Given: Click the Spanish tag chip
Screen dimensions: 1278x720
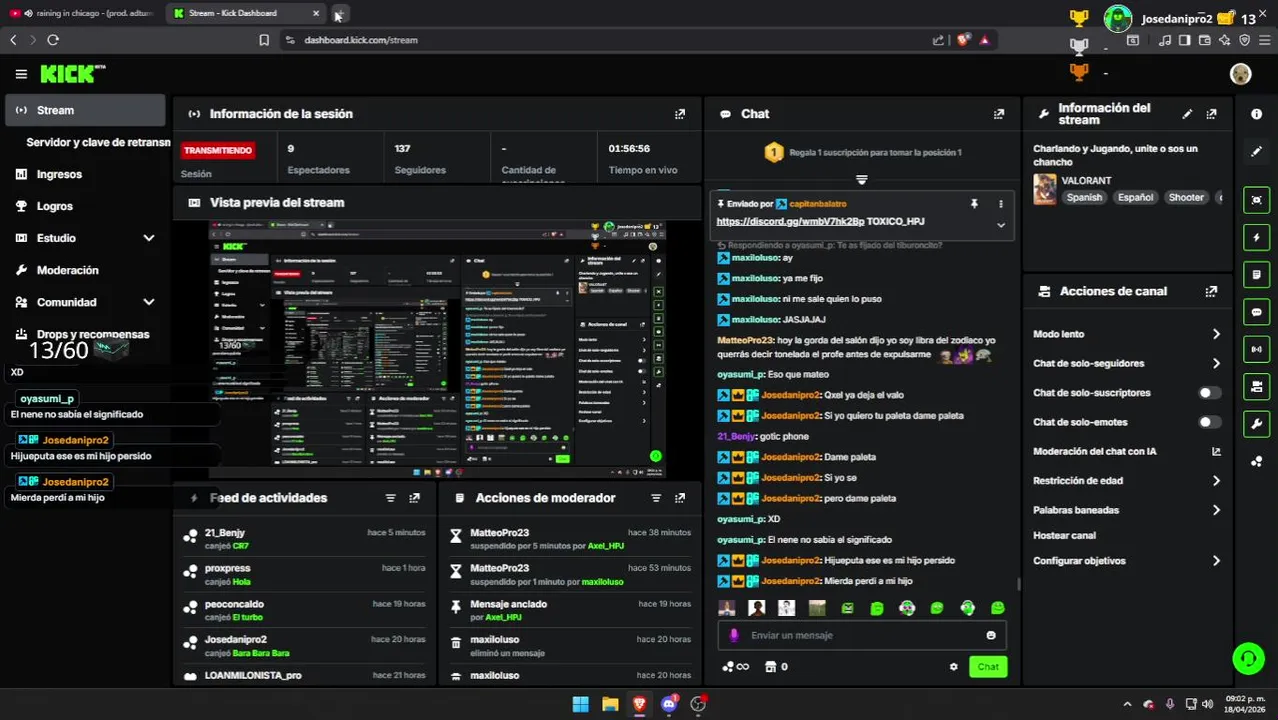Looking at the screenshot, I should pos(1084,198).
